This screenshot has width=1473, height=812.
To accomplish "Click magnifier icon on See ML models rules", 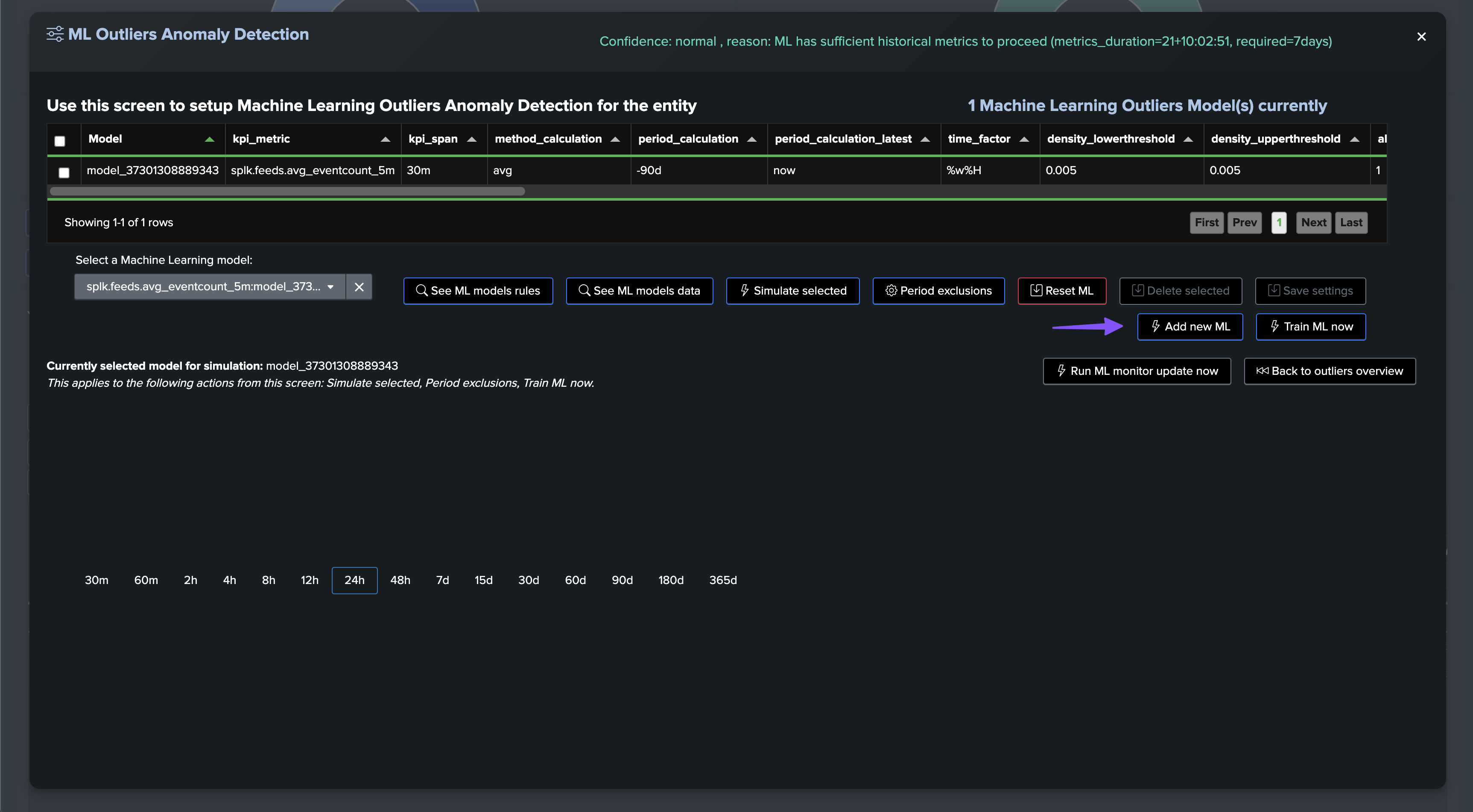I will [x=421, y=290].
